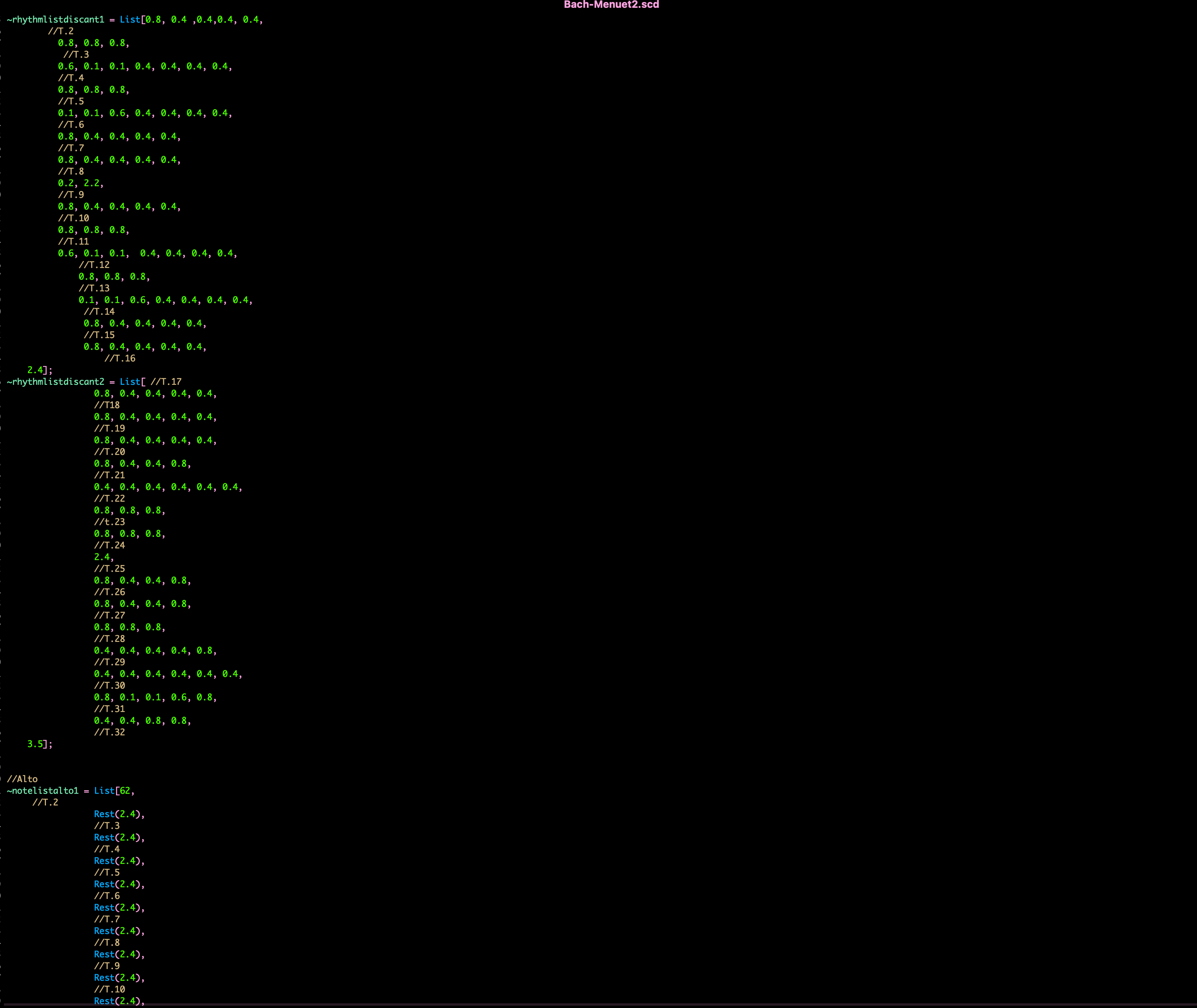
Task: Click the //T.2 comment under ~notelistalto1
Action: [x=45, y=803]
